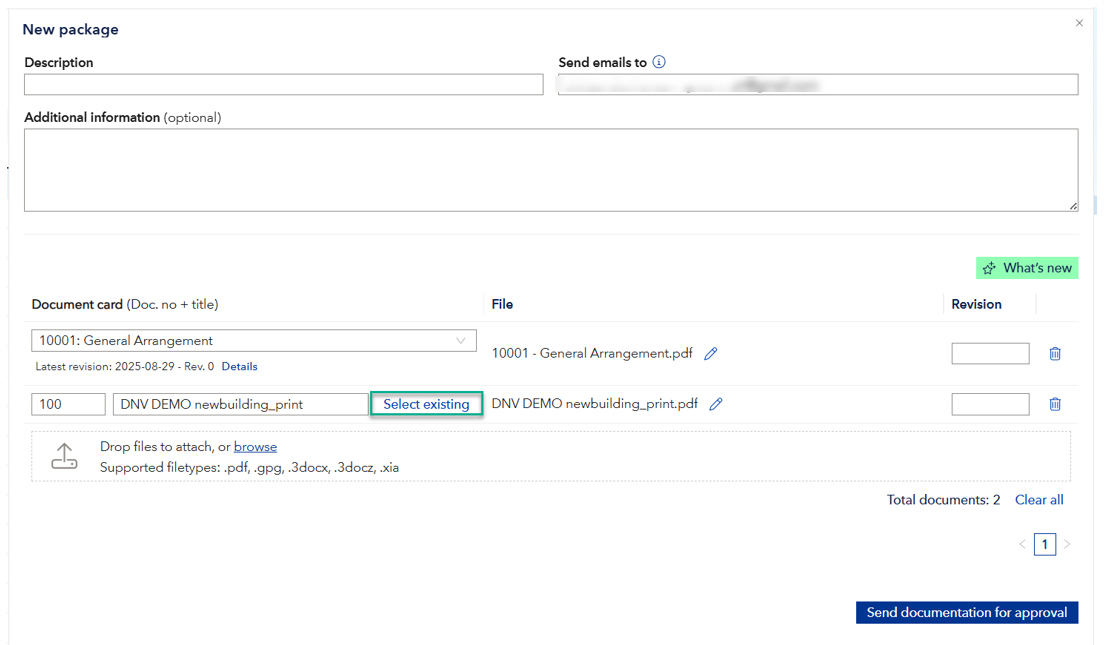Viewport: 1110px width, 645px height.
Task: Open Details for latest revision
Action: point(239,367)
